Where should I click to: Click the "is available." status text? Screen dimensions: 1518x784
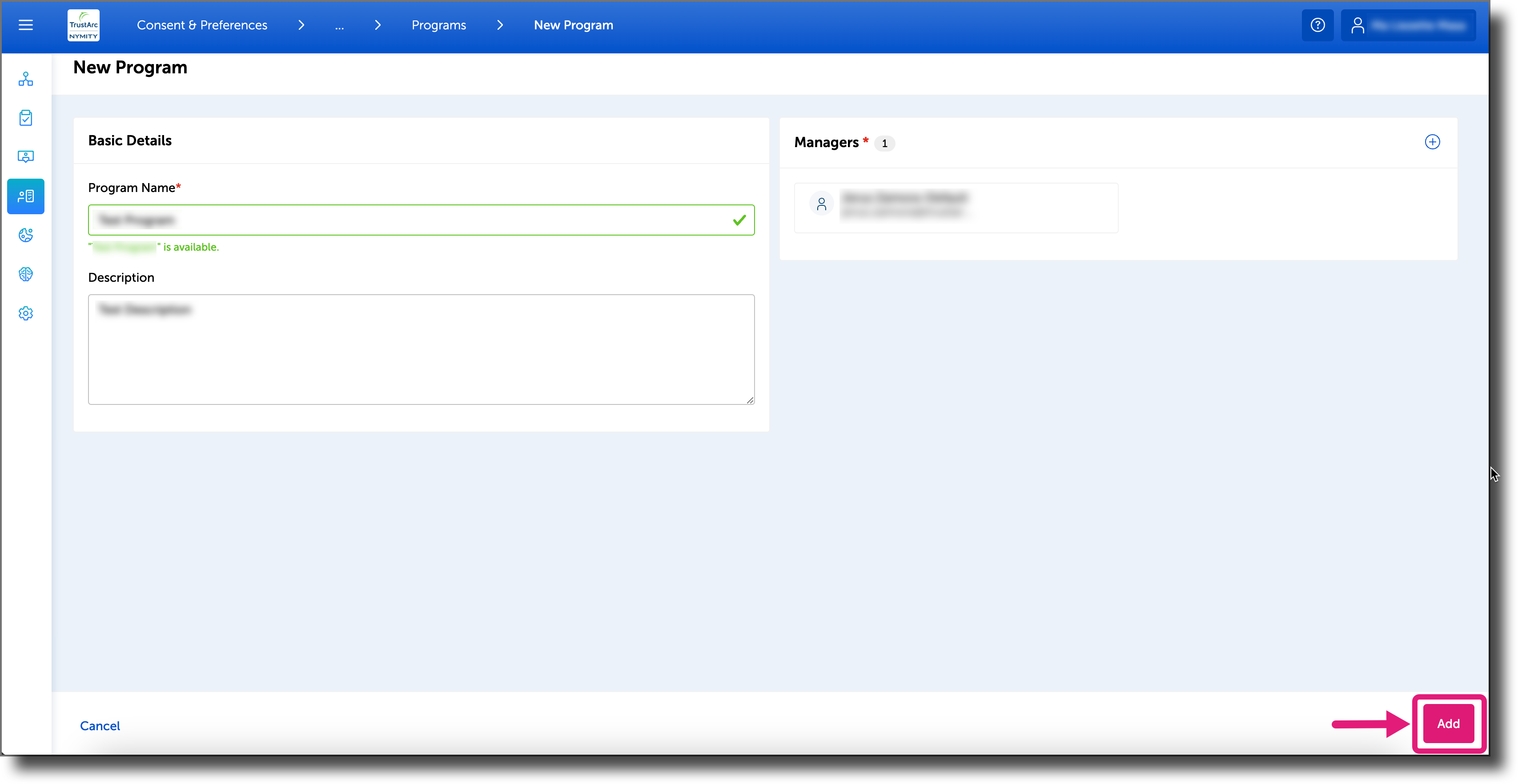tap(191, 248)
